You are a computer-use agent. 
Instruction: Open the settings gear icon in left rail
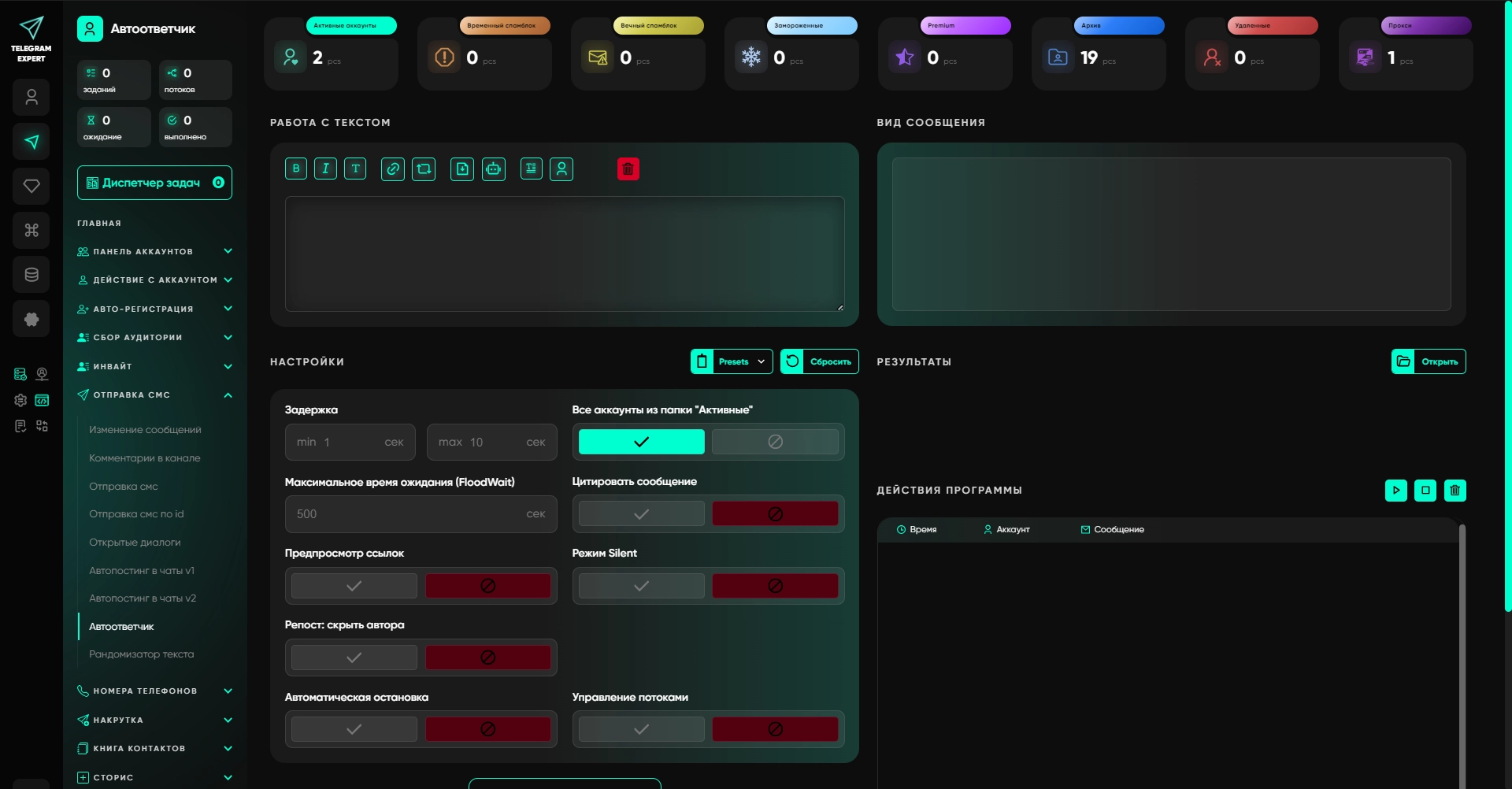click(x=20, y=400)
